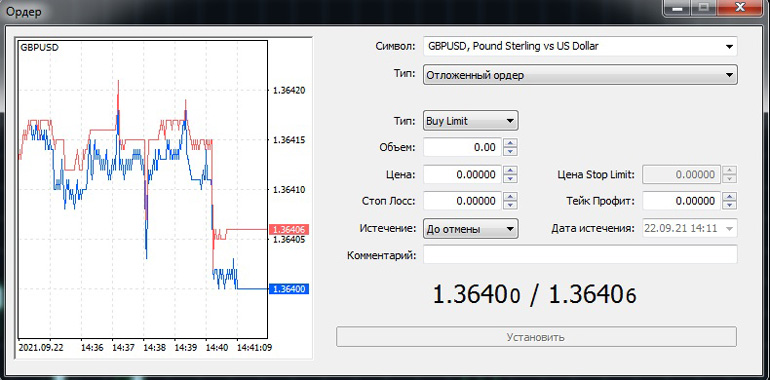770x380 pixels.
Task: Open the Buy Limit order type dropdown
Action: [470, 121]
